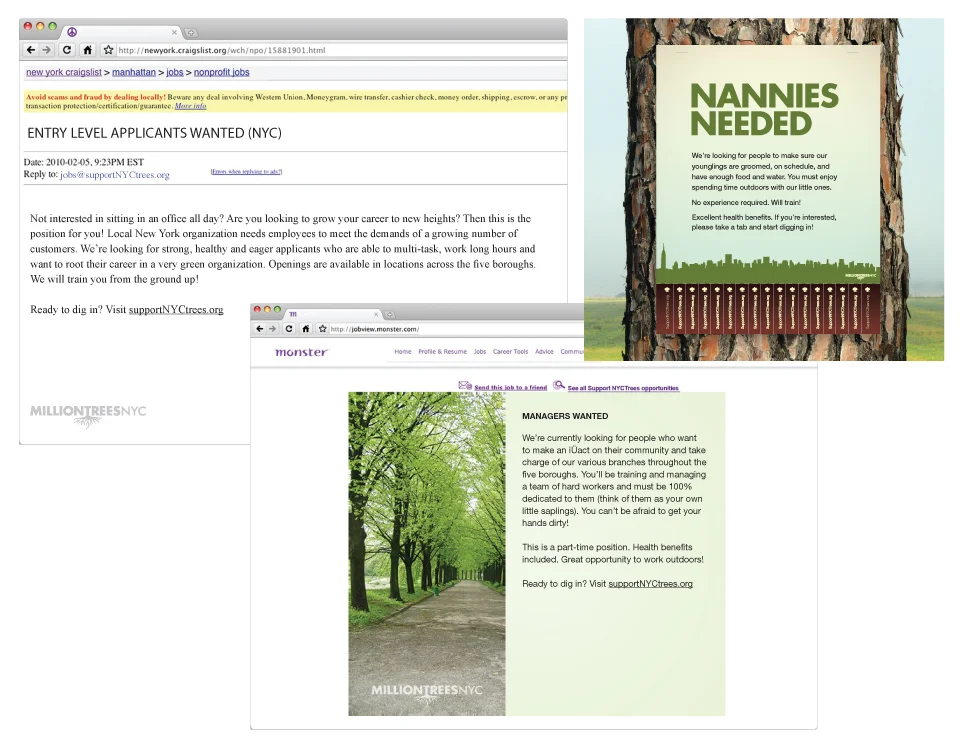Click the Errors when replying to ads link
Screen dimensions: 960x744
point(246,171)
